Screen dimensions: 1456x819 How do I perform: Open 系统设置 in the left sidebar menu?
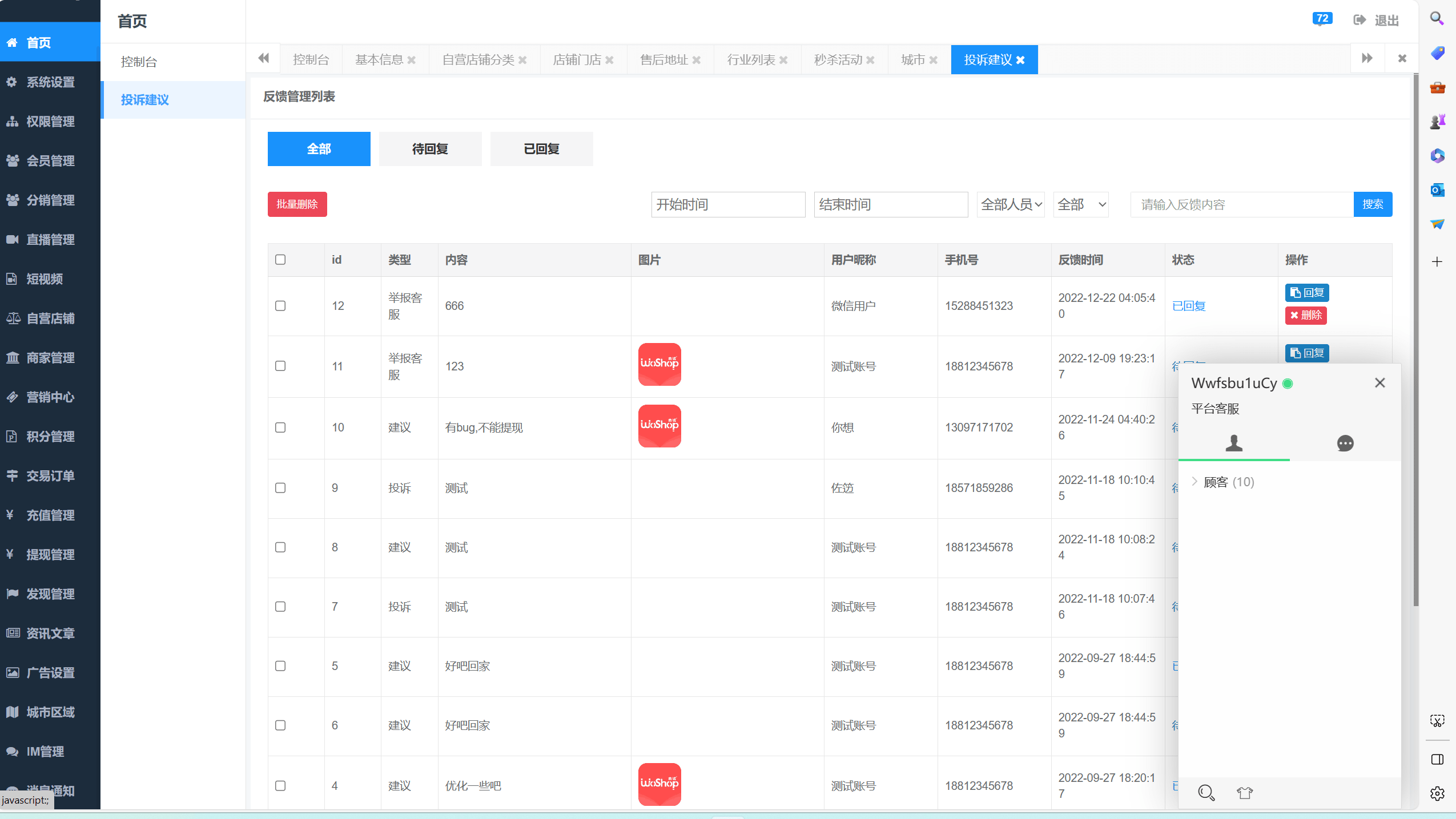[x=50, y=82]
